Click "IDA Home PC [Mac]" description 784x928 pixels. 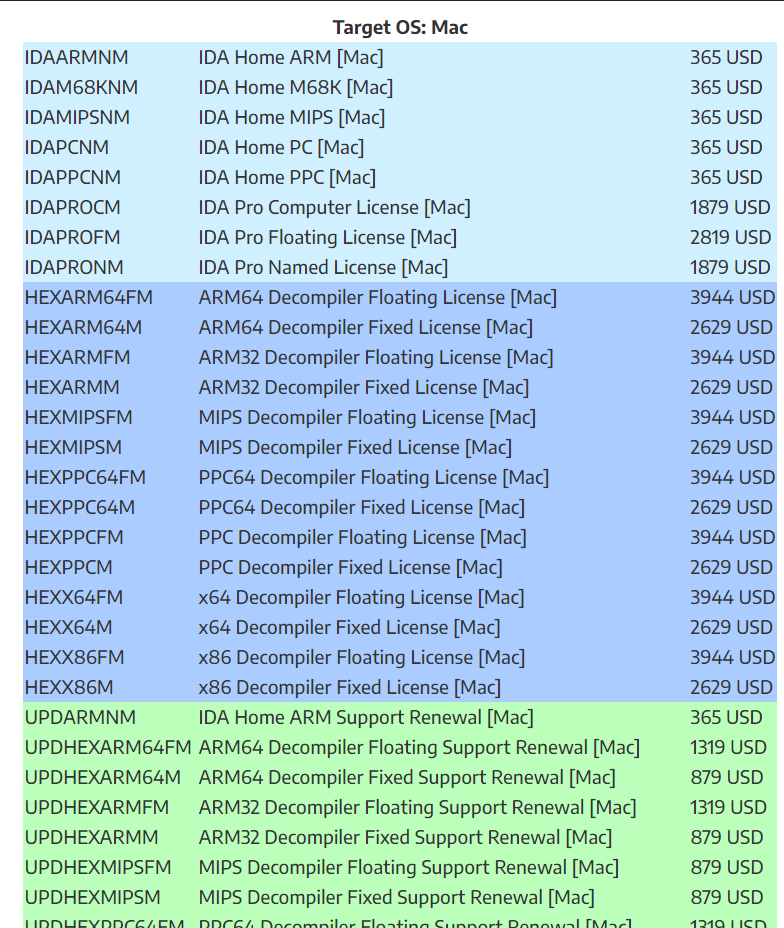click(x=282, y=147)
